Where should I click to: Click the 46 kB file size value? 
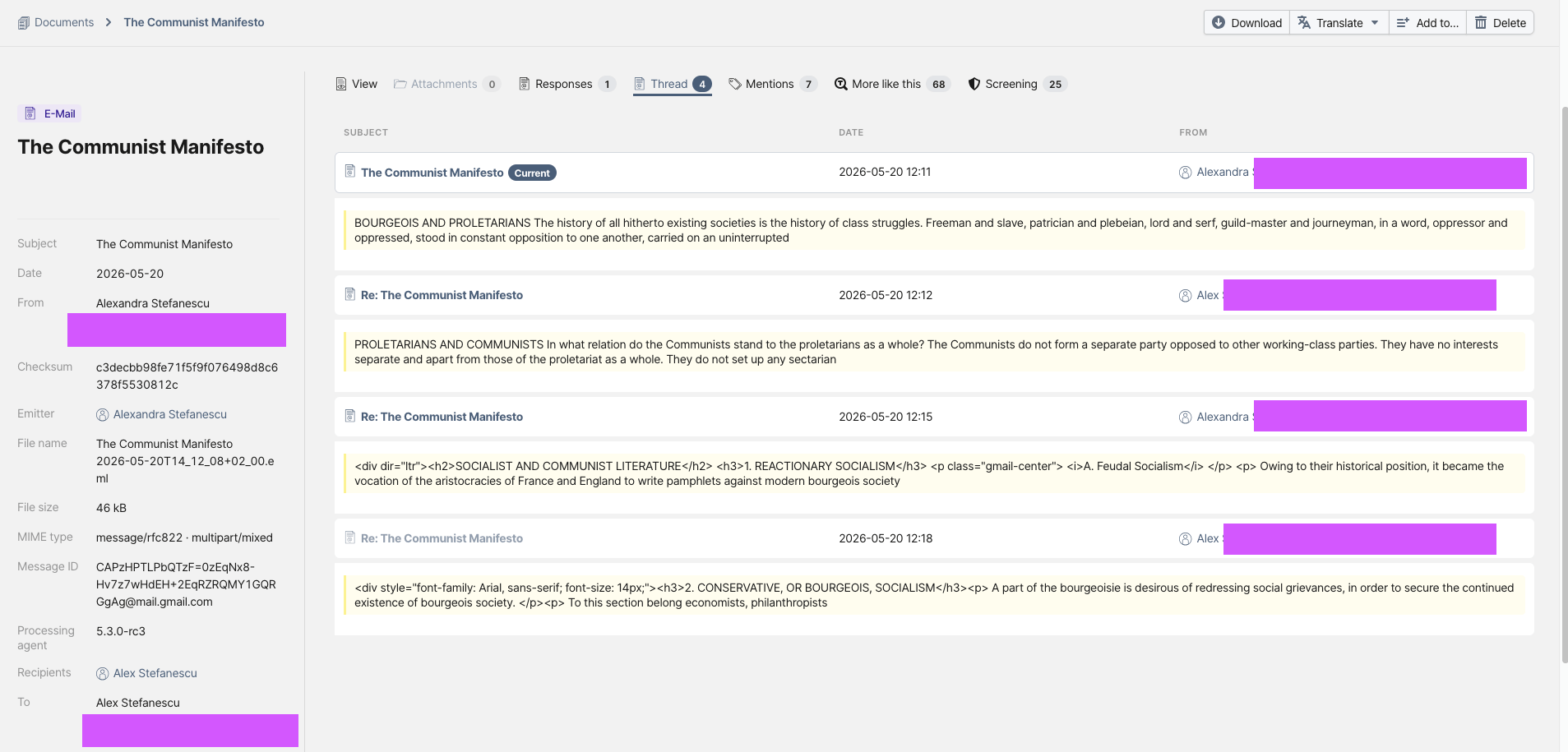click(x=111, y=508)
